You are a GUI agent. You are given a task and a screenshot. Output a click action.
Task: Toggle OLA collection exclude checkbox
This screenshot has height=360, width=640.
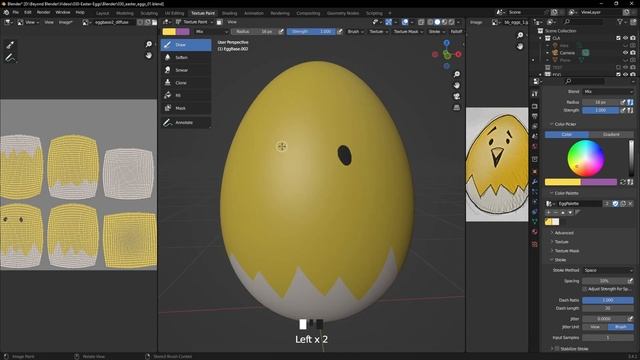pyautogui.click(x=618, y=38)
